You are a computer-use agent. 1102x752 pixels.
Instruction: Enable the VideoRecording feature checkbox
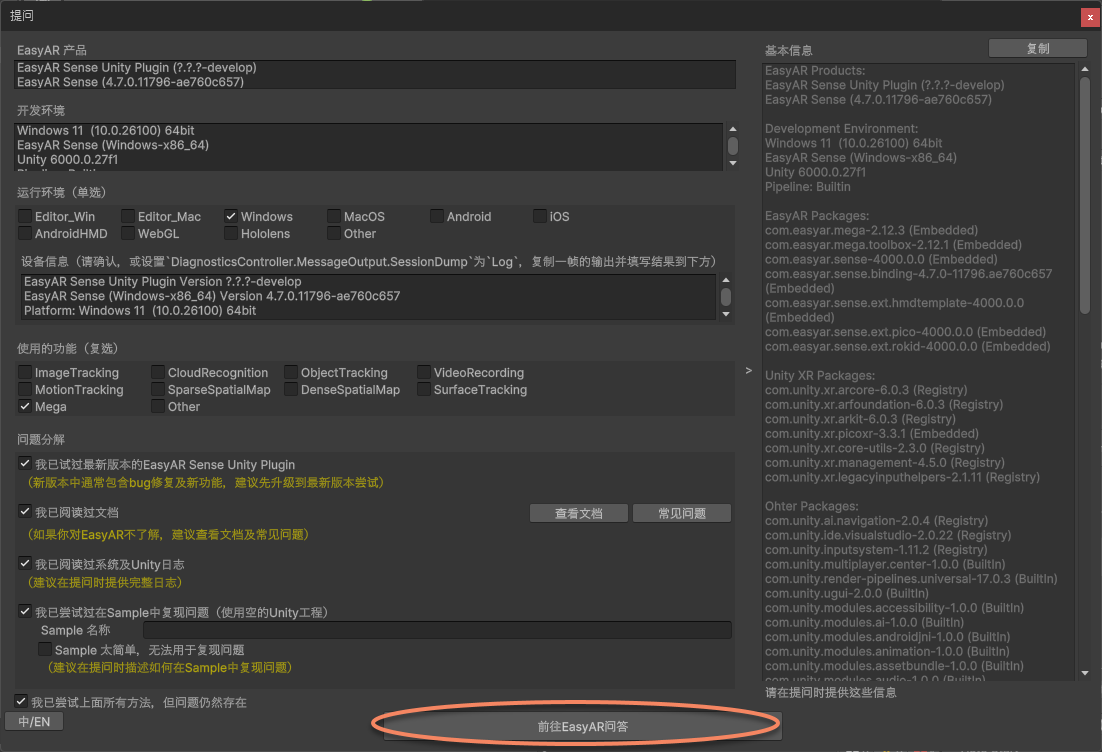tap(423, 372)
